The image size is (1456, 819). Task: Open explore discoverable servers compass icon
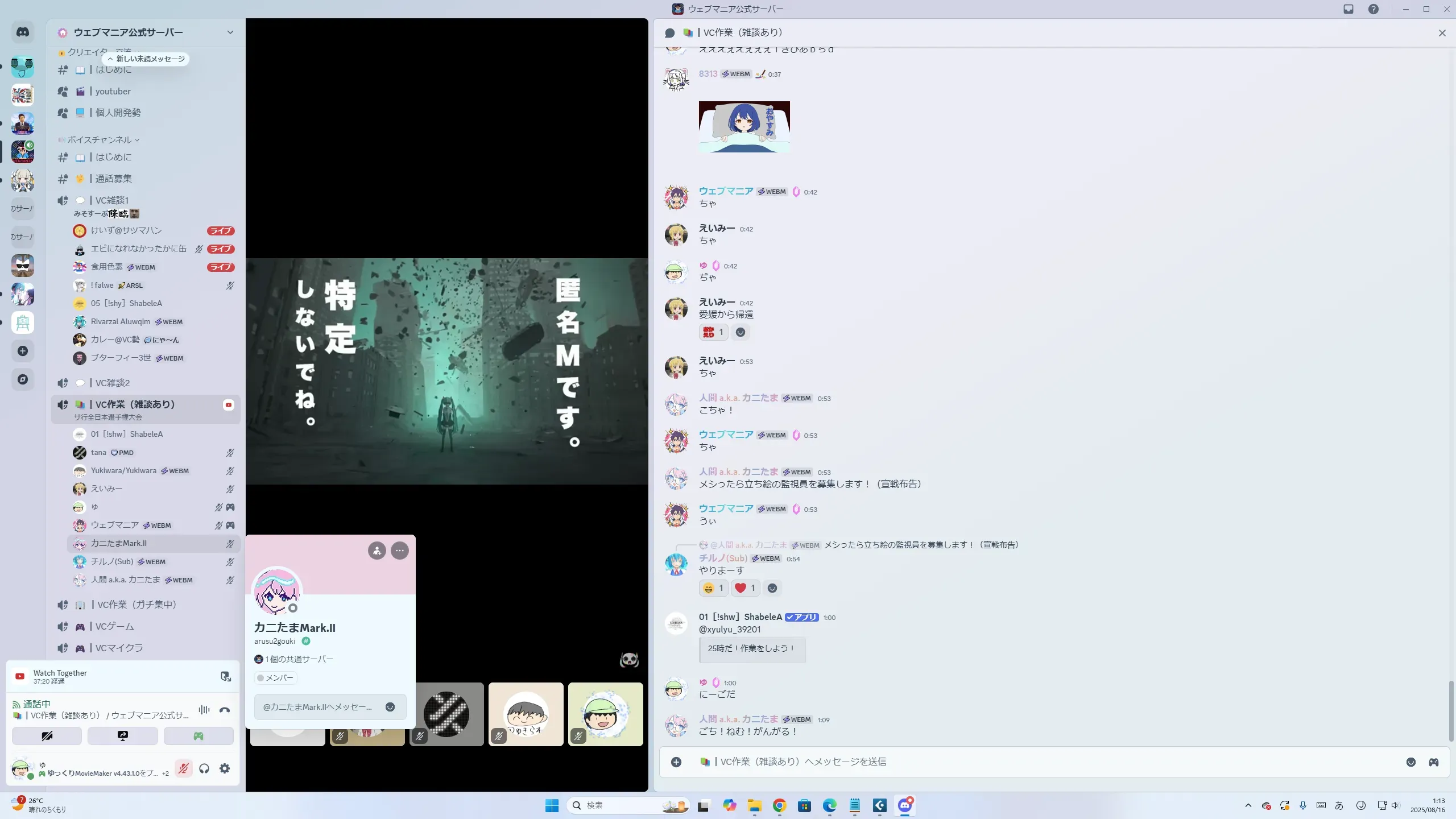click(23, 379)
